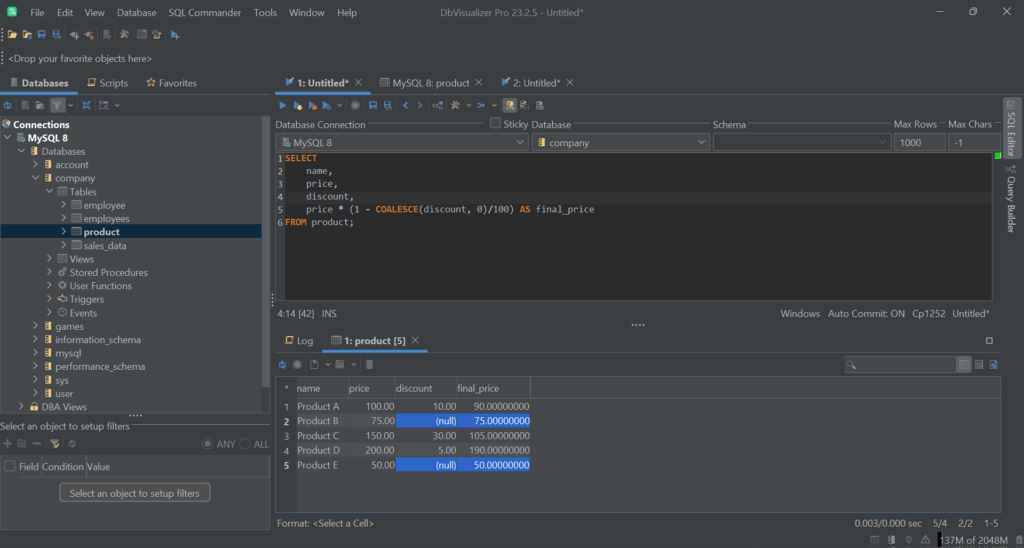Reload result grid with the refresh icon
The image size is (1024, 548).
click(282, 364)
